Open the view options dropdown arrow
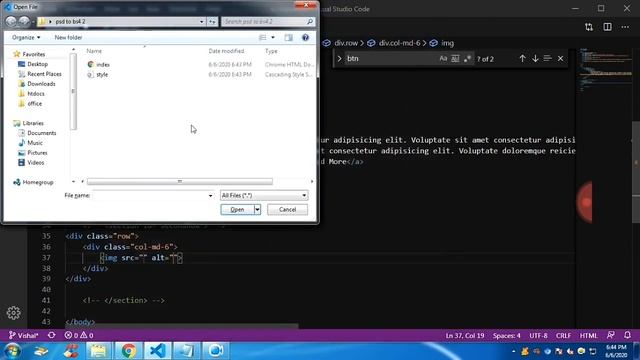This screenshot has width=640, height=360. [273, 38]
